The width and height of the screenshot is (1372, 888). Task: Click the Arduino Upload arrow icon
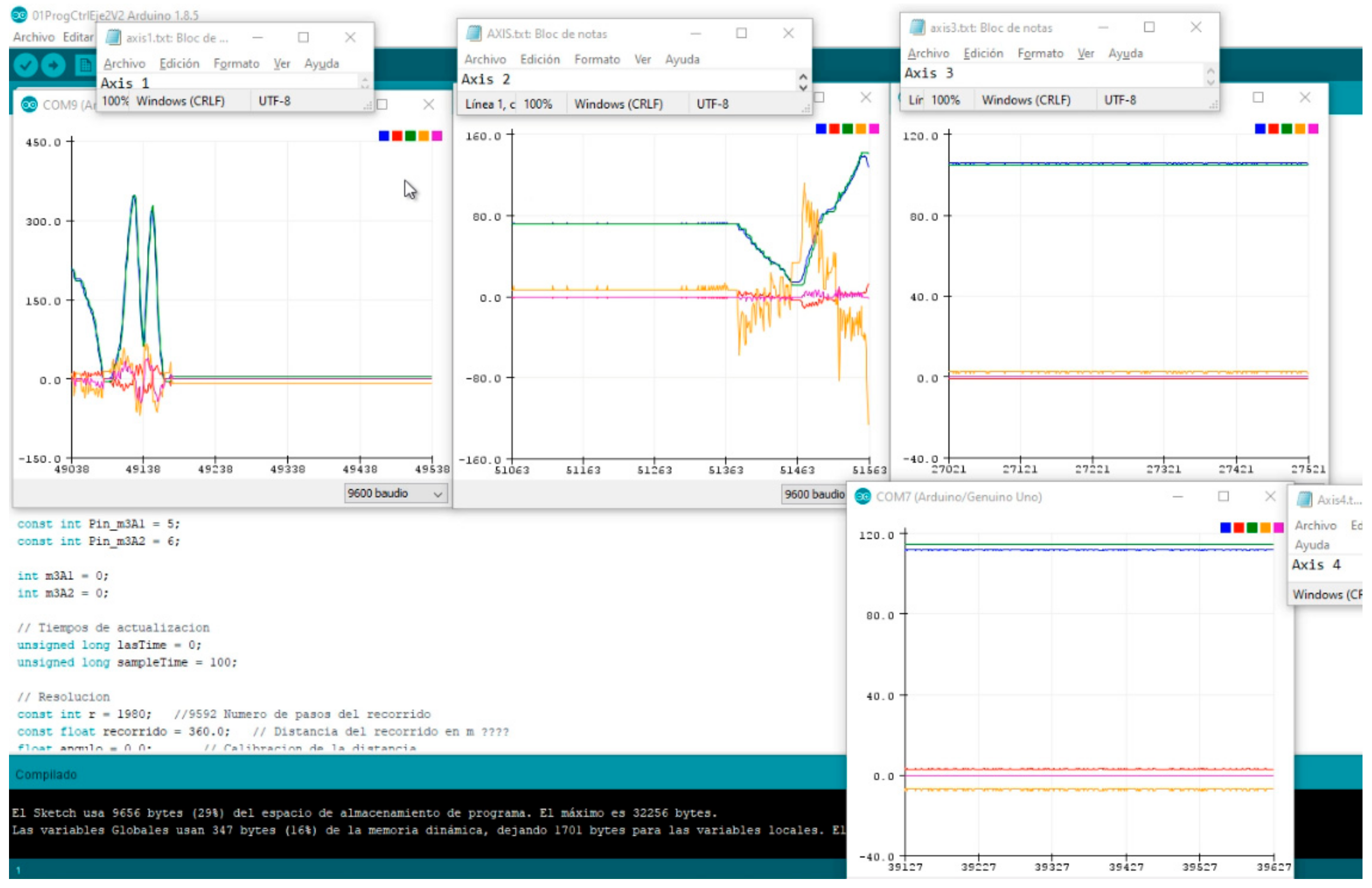point(54,65)
